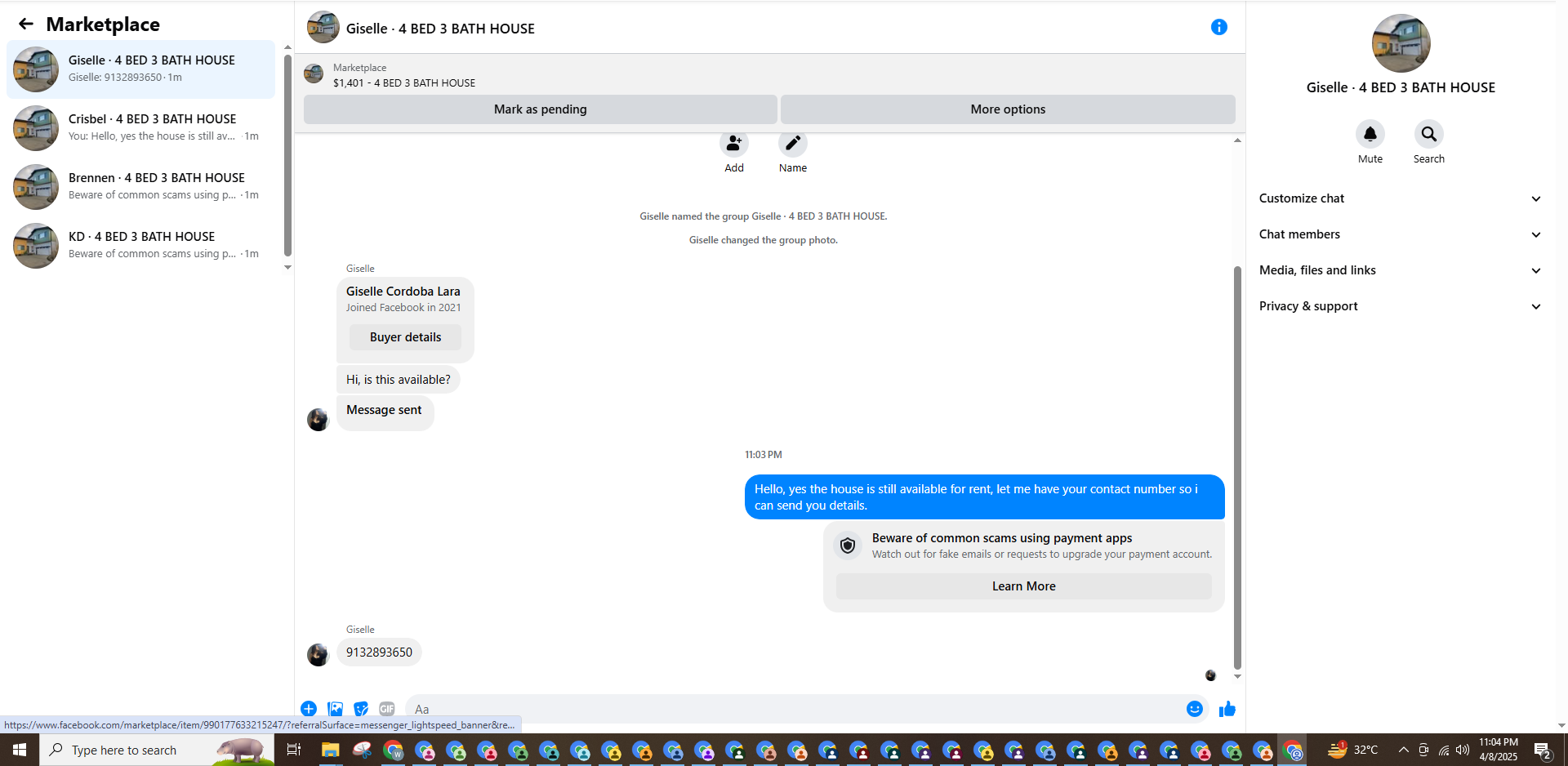The height and width of the screenshot is (766, 1568).
Task: Click the 'Hi, is this available?' message
Action: (x=398, y=380)
